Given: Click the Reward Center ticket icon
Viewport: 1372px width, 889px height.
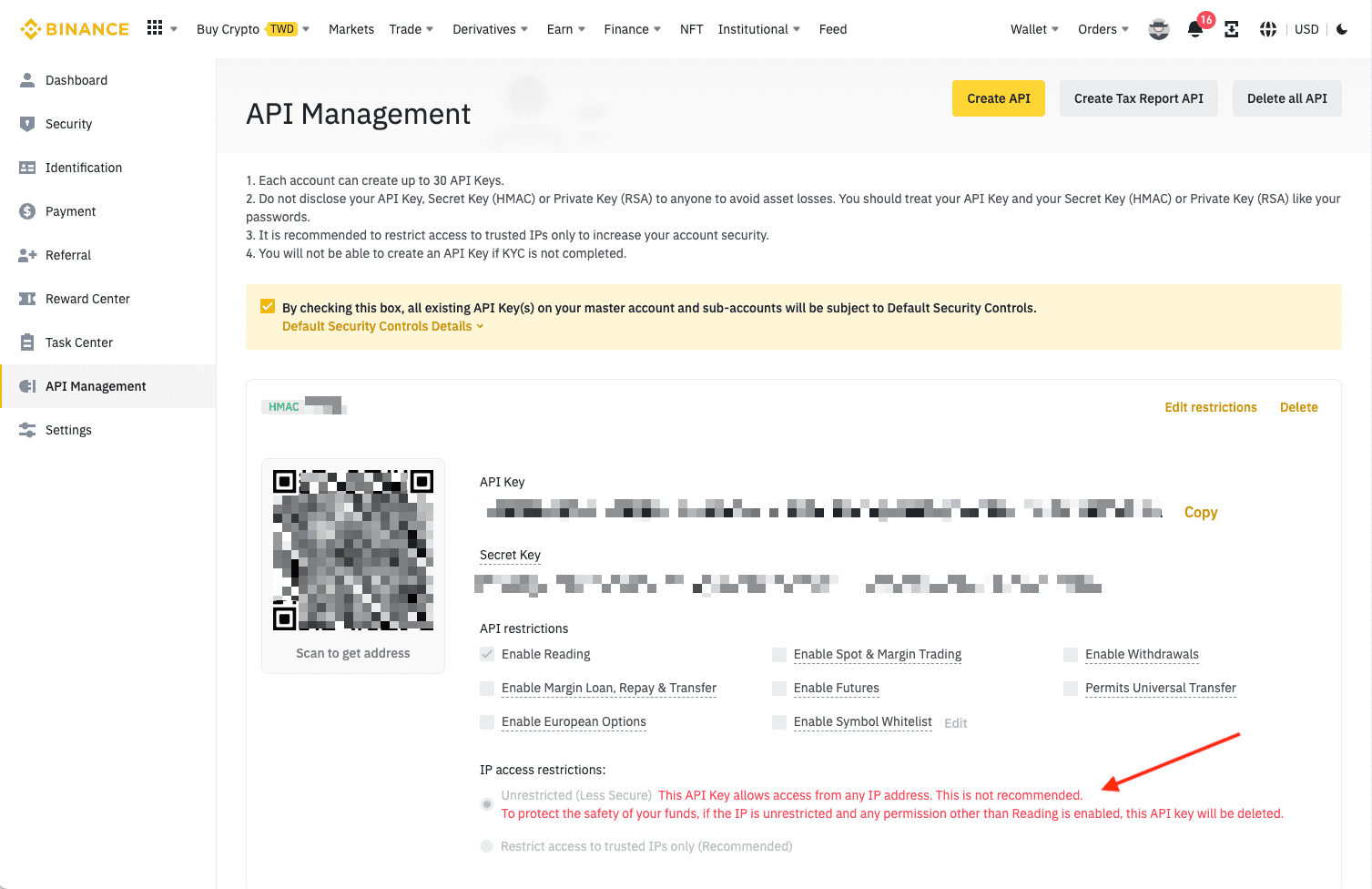Looking at the screenshot, I should tap(27, 299).
